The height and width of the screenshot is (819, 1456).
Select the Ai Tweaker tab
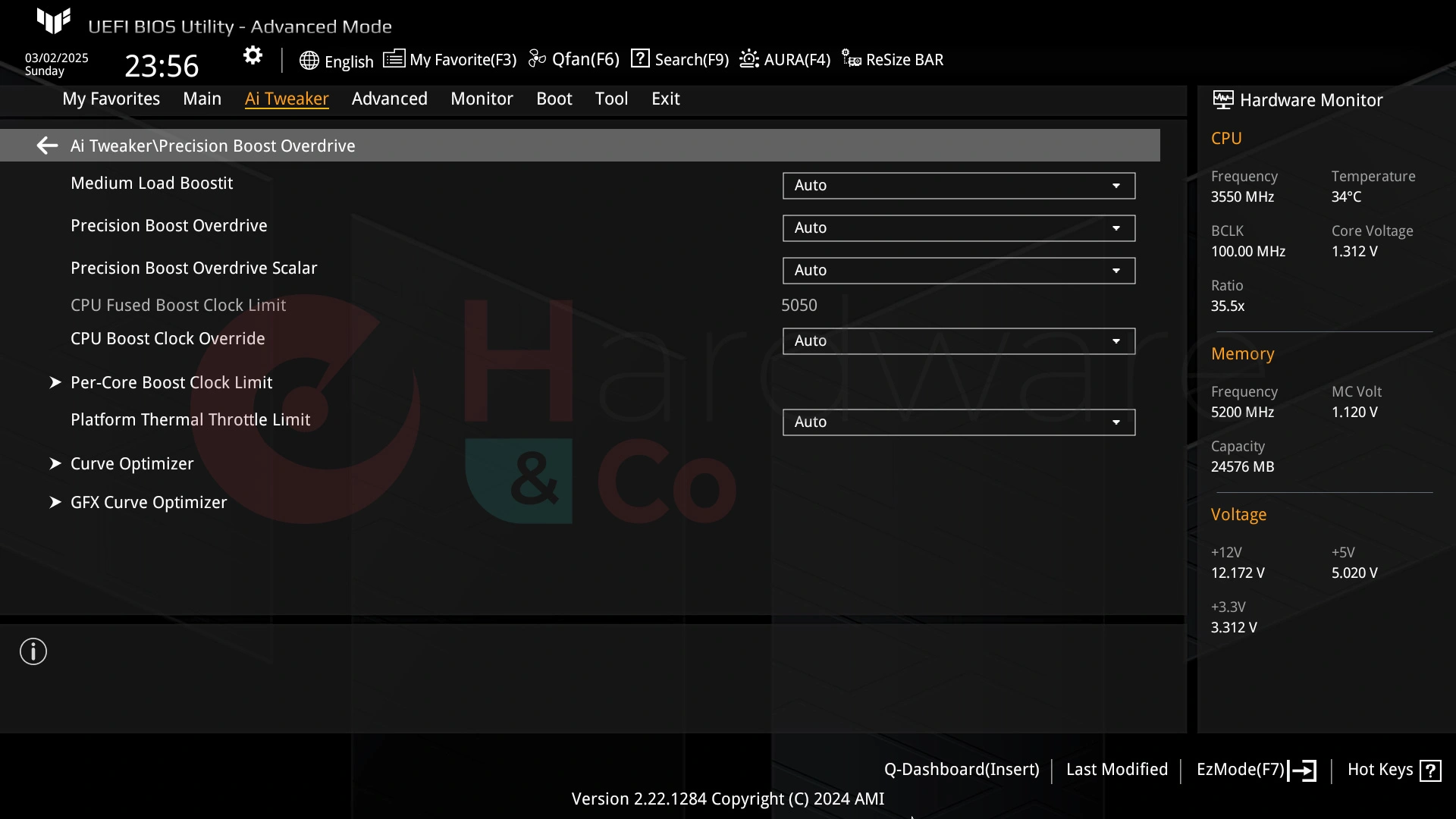tap(287, 99)
